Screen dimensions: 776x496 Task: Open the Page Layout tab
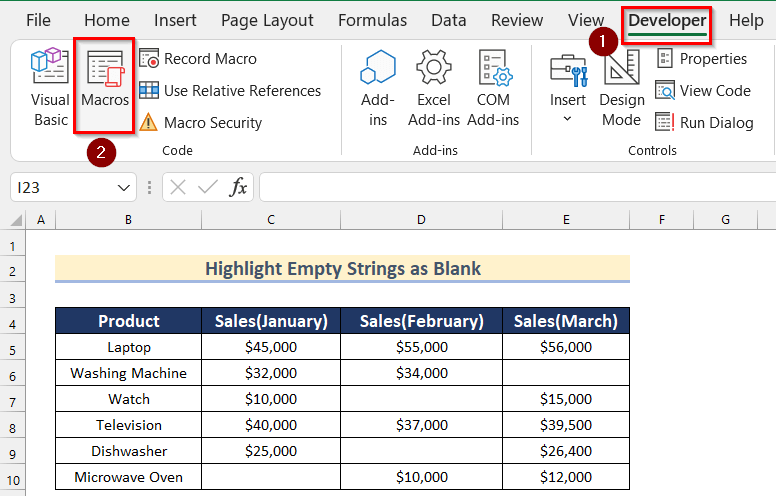click(x=267, y=20)
